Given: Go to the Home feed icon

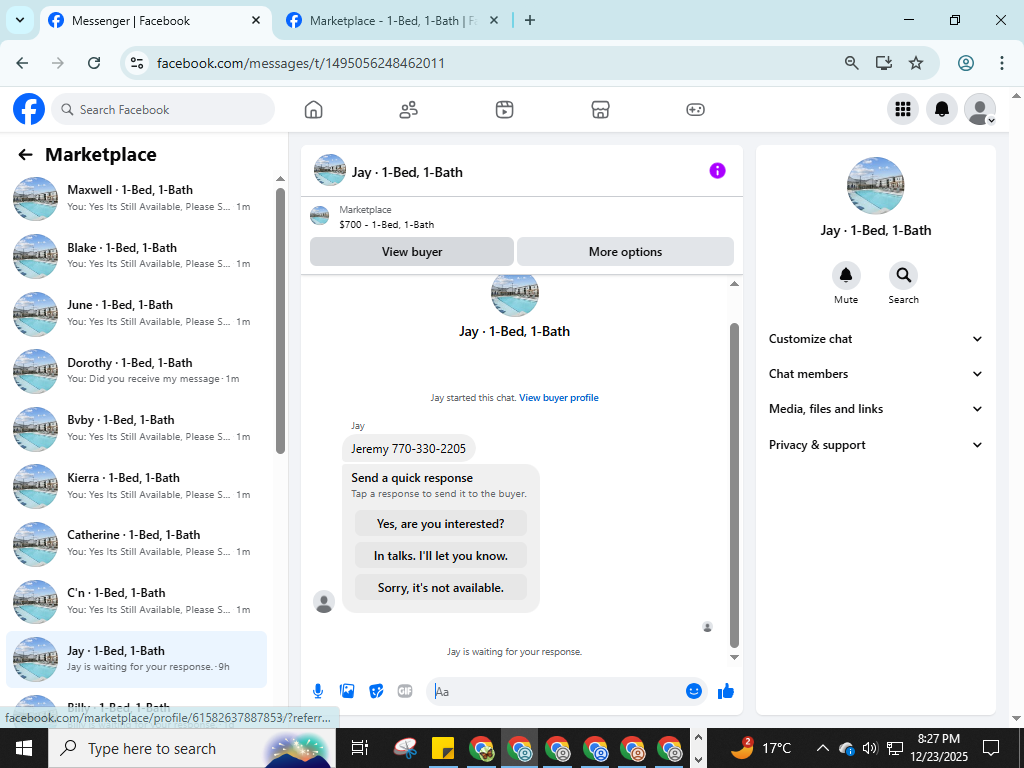Looking at the screenshot, I should (313, 110).
